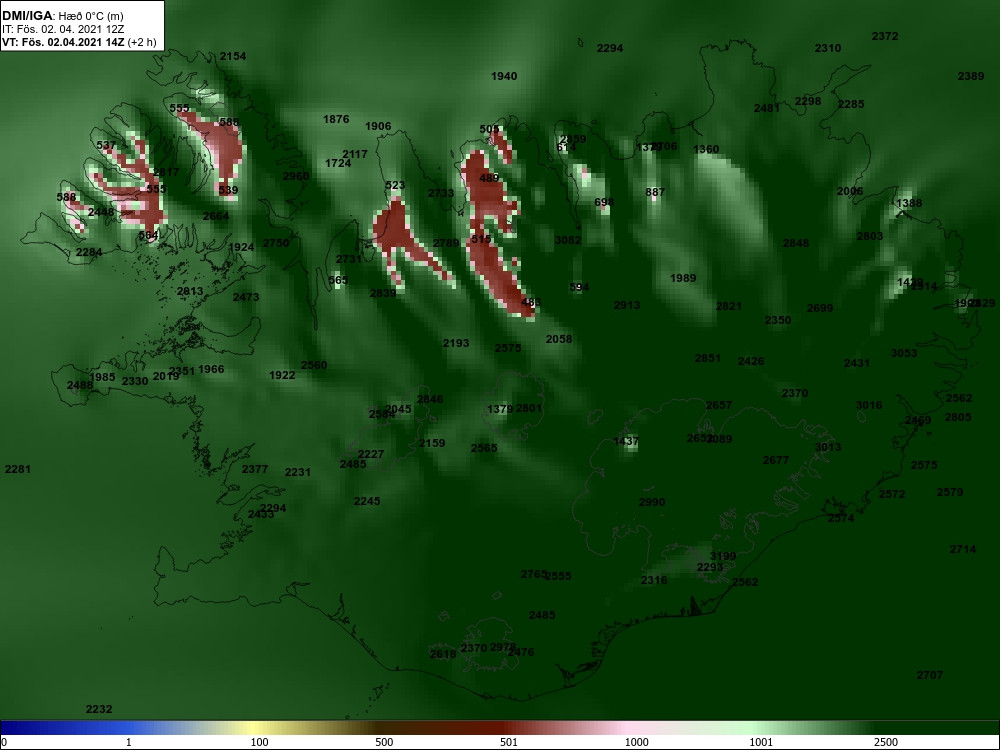Viewport: 1000px width, 750px height.
Task: Click the map value '1940'
Action: [504, 76]
